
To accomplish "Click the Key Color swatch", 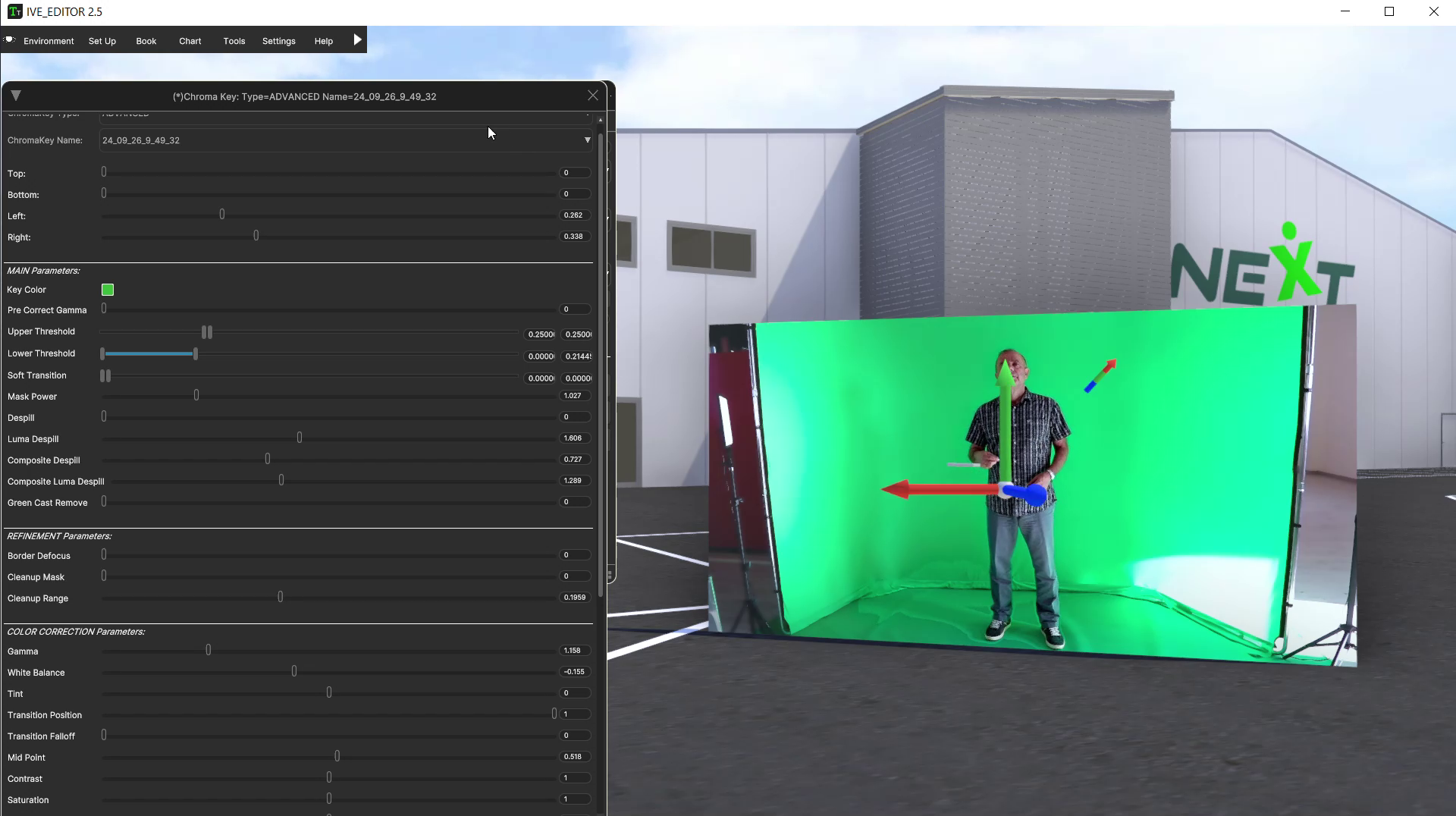I will (x=107, y=290).
